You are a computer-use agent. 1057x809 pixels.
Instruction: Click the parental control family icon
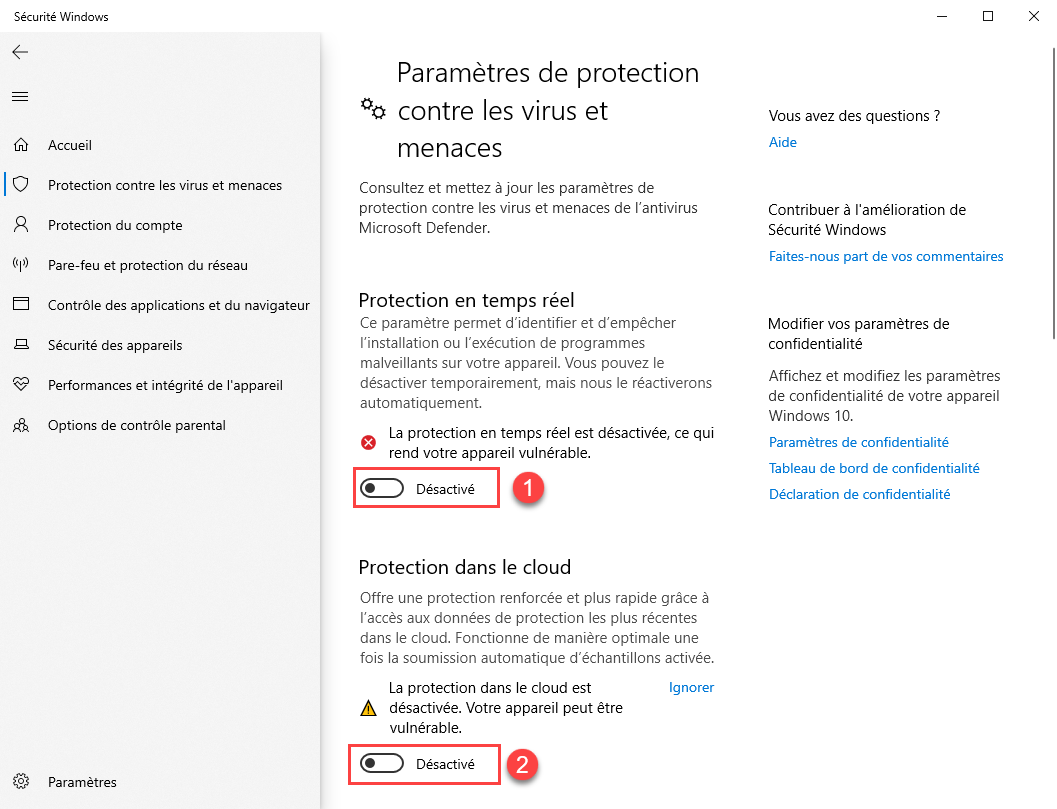pyautogui.click(x=21, y=425)
